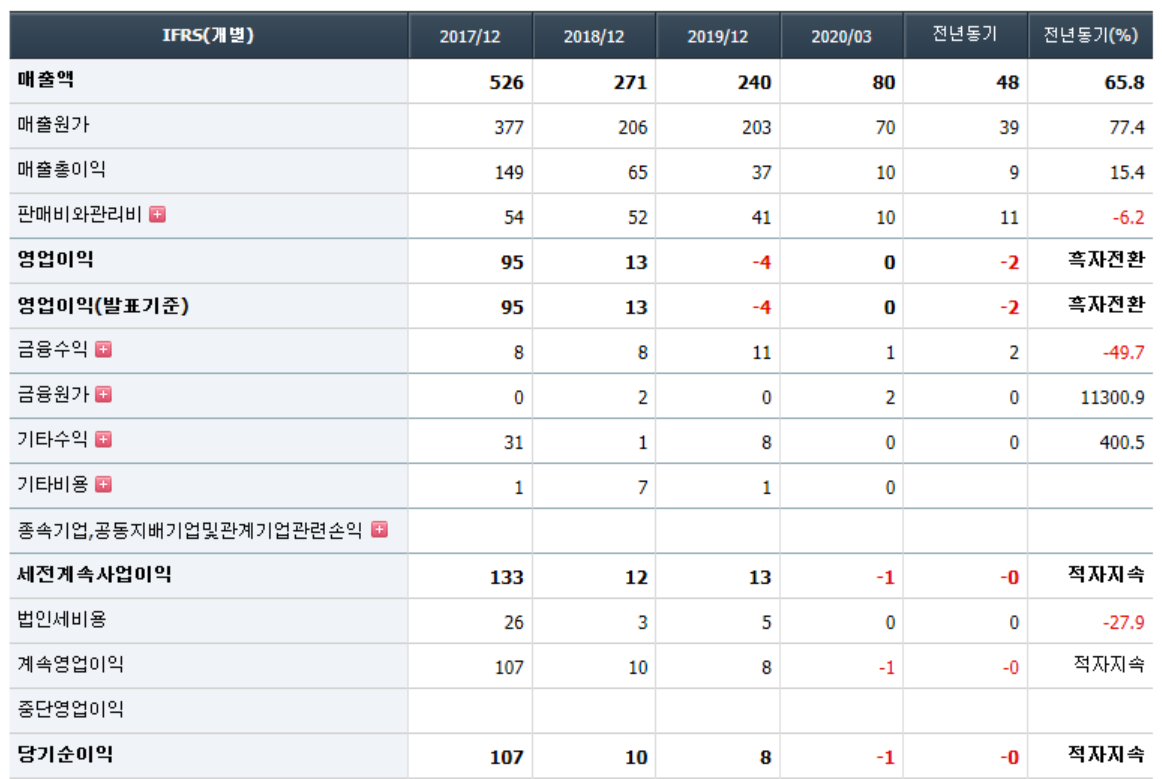Image resolution: width=1162 pixels, height=779 pixels.
Task: Select 기타수익 value 31 for 2017/12
Action: 514,442
